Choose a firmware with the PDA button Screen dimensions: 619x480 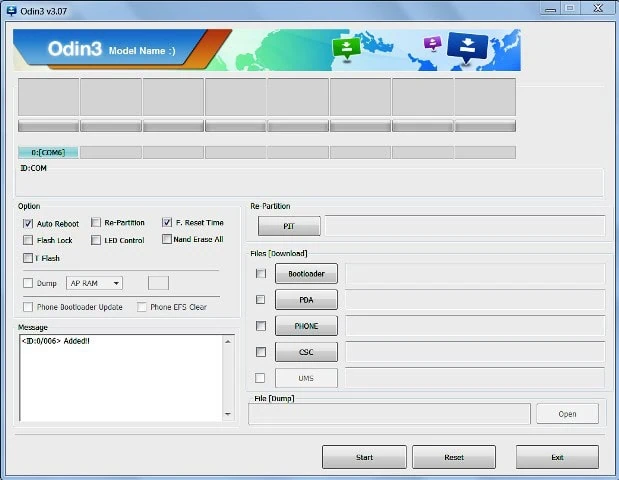coord(306,300)
